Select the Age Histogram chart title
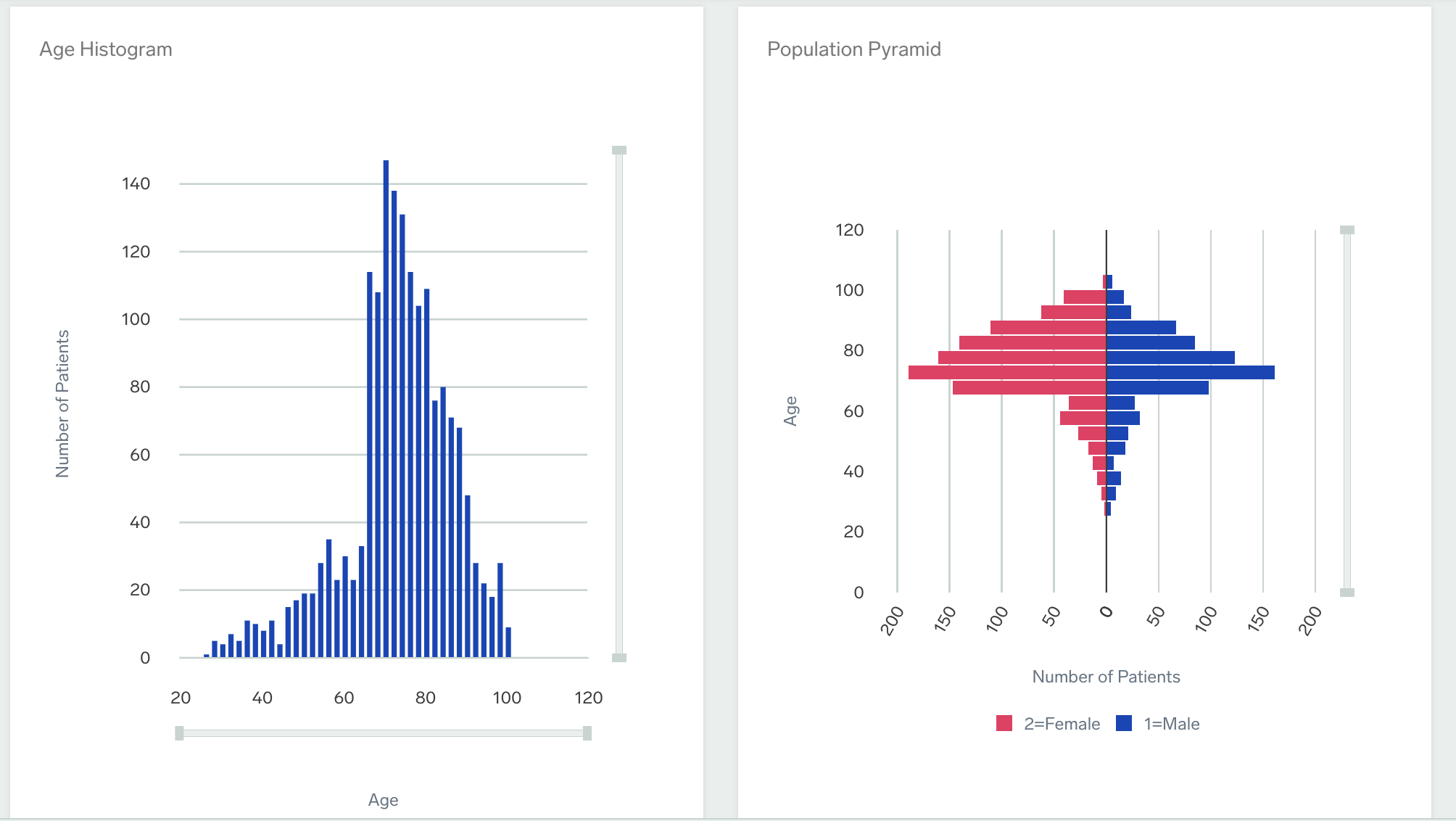The height and width of the screenshot is (821, 1456). click(106, 49)
